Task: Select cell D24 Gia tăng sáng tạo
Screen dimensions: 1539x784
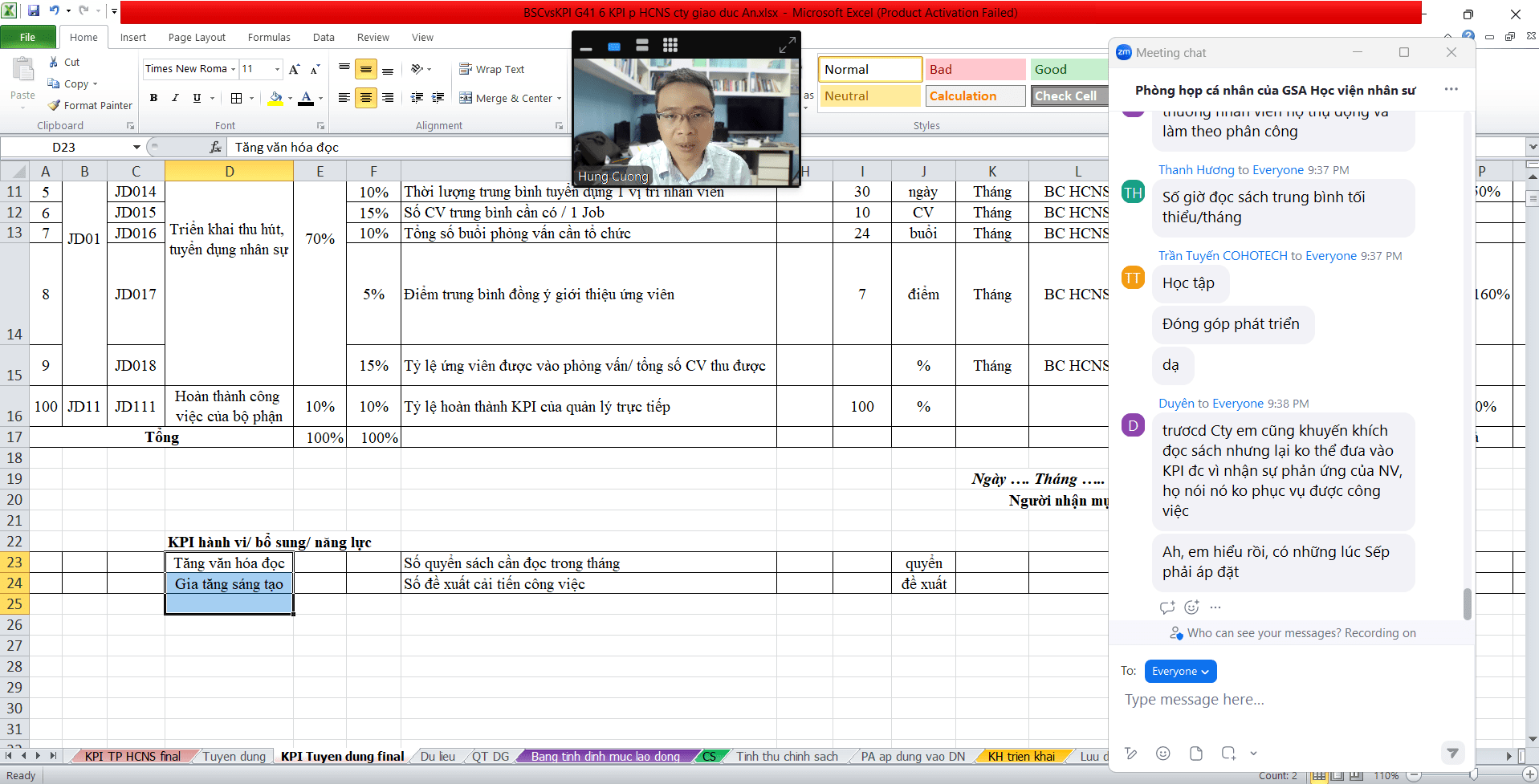Action: click(229, 583)
